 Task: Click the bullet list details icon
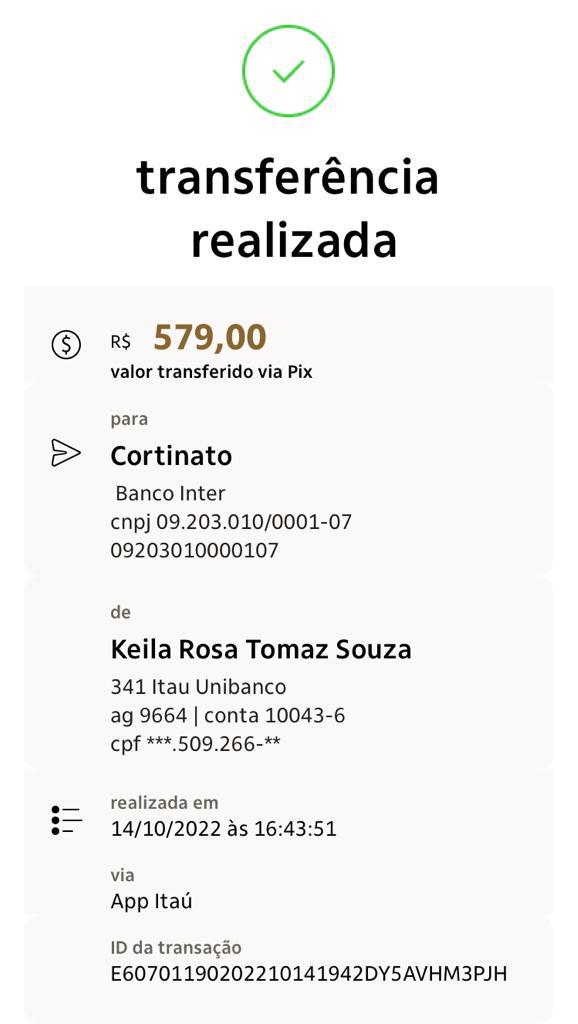pyautogui.click(x=66, y=820)
